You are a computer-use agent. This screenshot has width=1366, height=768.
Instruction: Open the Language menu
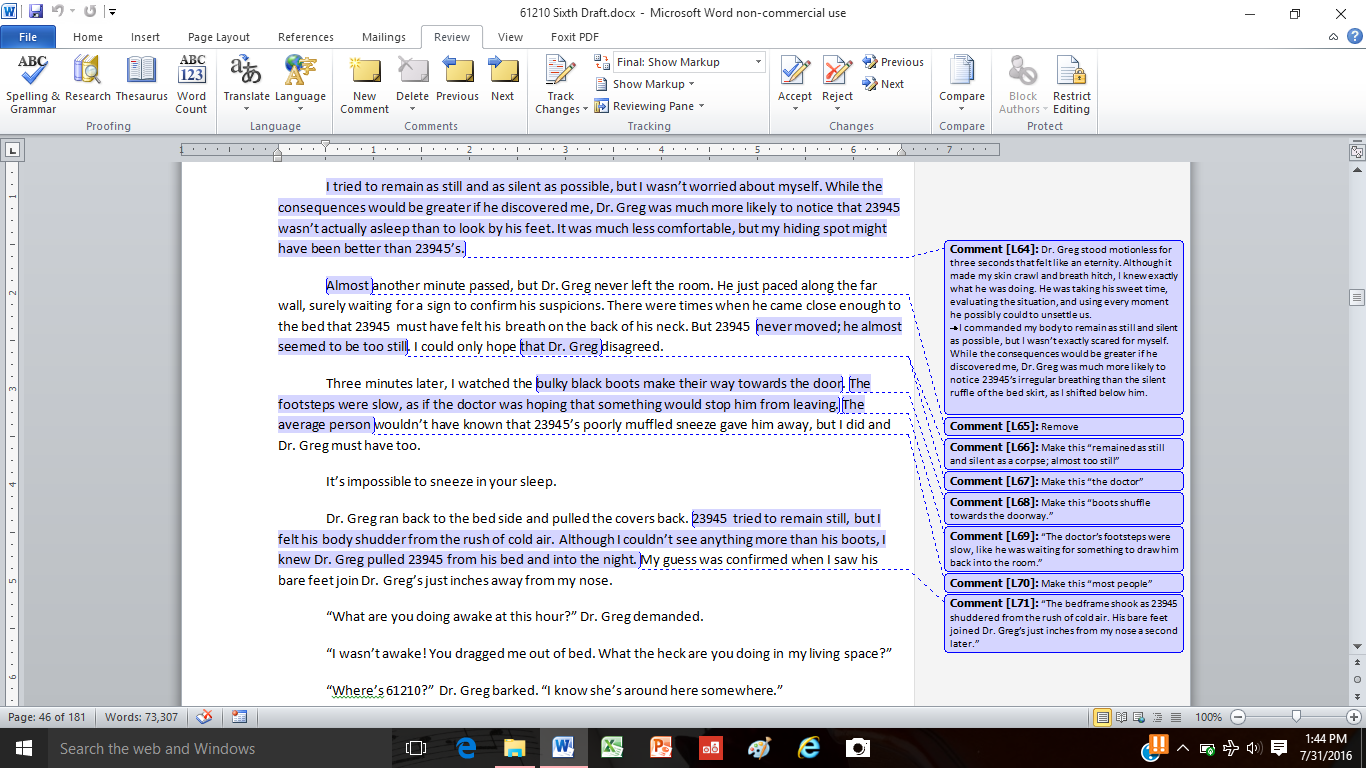coord(300,85)
